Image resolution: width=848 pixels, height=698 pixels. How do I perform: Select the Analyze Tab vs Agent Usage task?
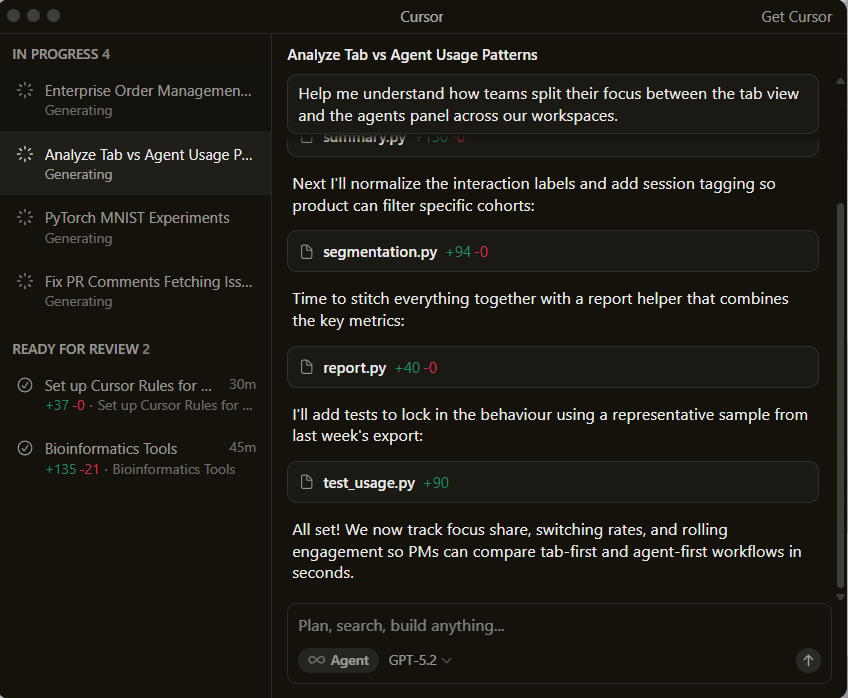[148, 155]
